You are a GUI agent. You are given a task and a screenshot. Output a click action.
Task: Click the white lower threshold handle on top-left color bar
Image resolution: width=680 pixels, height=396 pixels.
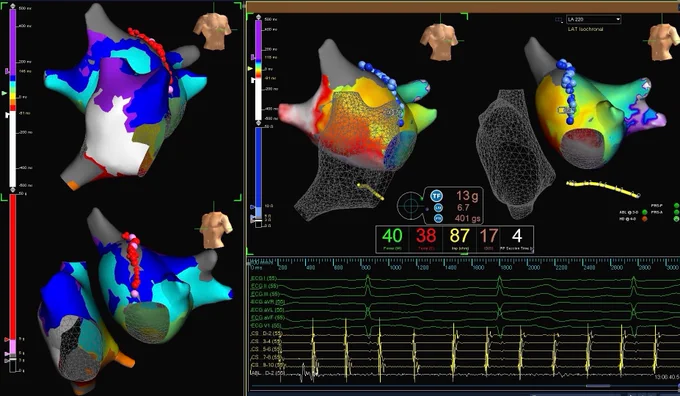7,115
